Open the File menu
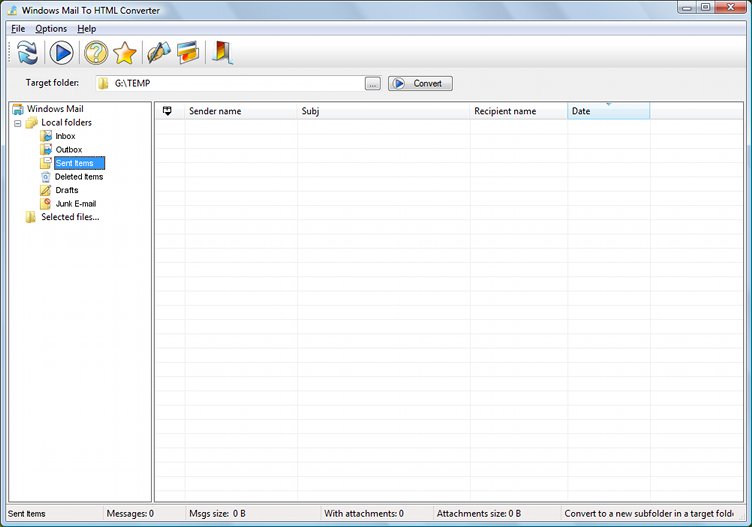752x527 pixels. (x=18, y=29)
